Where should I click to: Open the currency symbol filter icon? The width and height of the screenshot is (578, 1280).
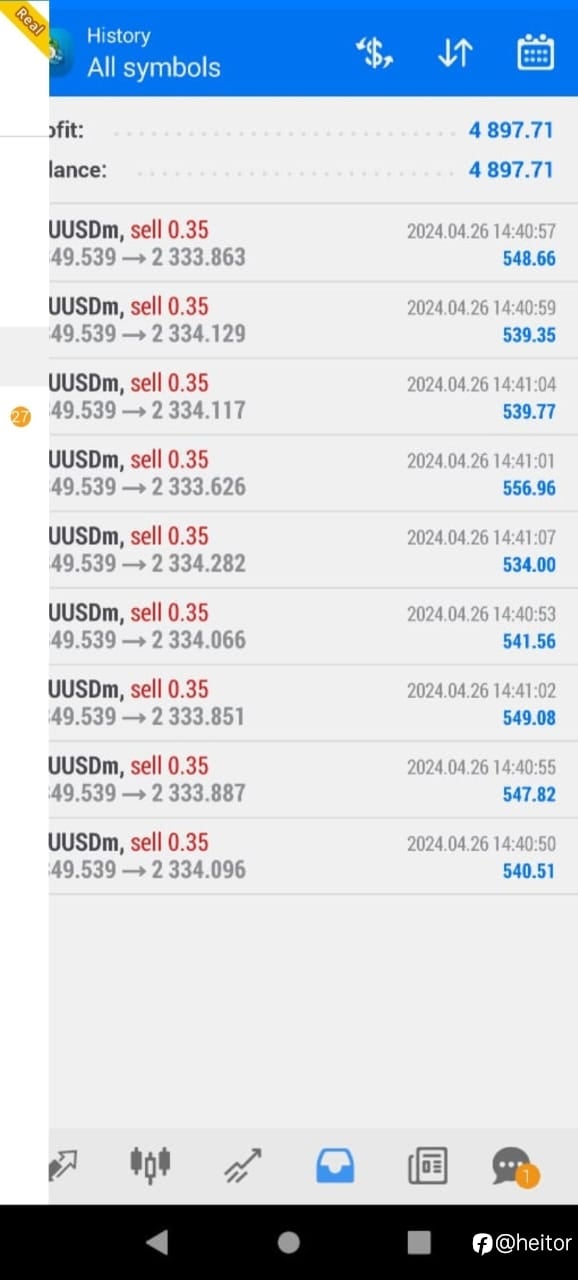375,53
